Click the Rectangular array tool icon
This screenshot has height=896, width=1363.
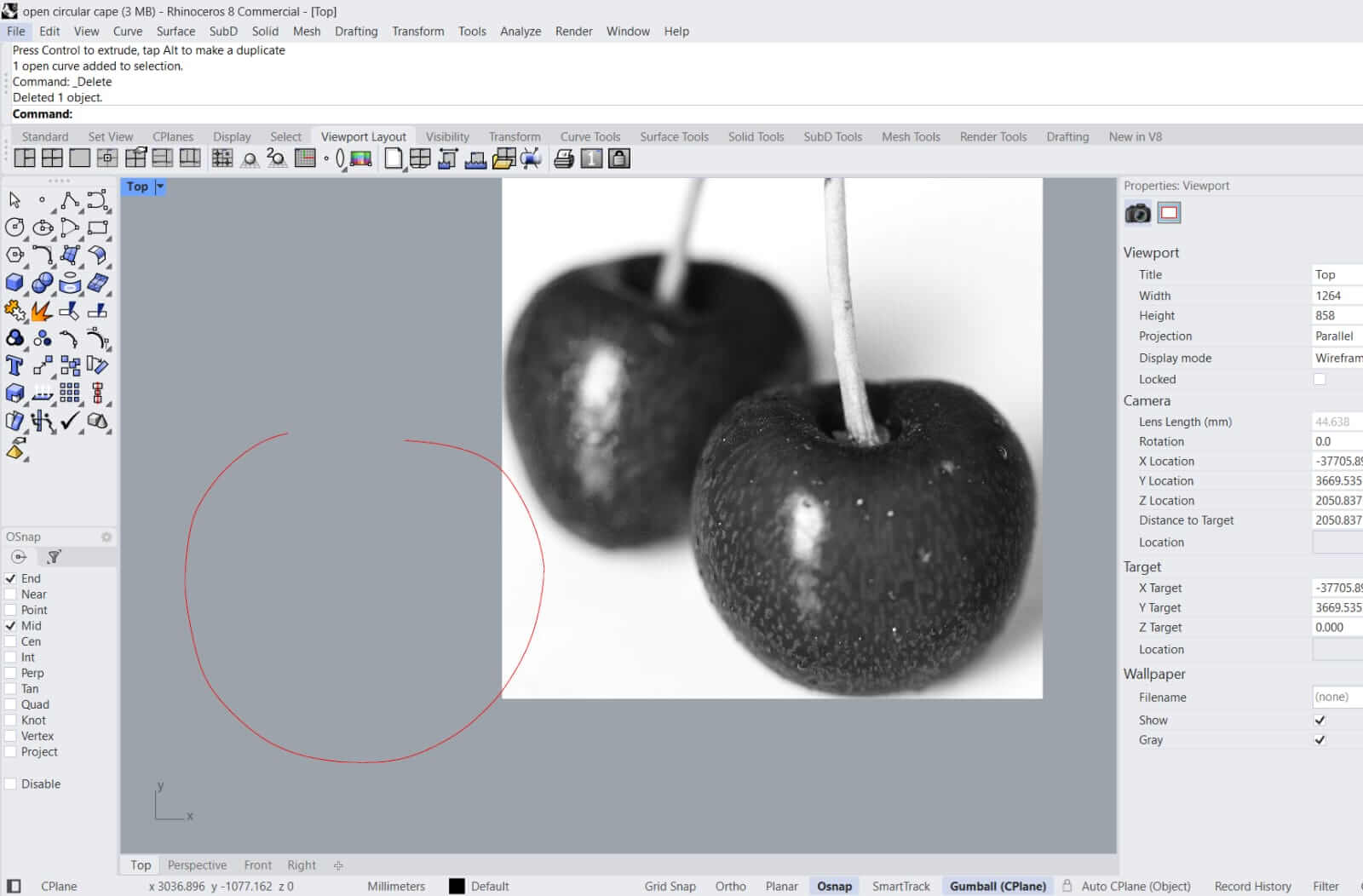[x=70, y=393]
